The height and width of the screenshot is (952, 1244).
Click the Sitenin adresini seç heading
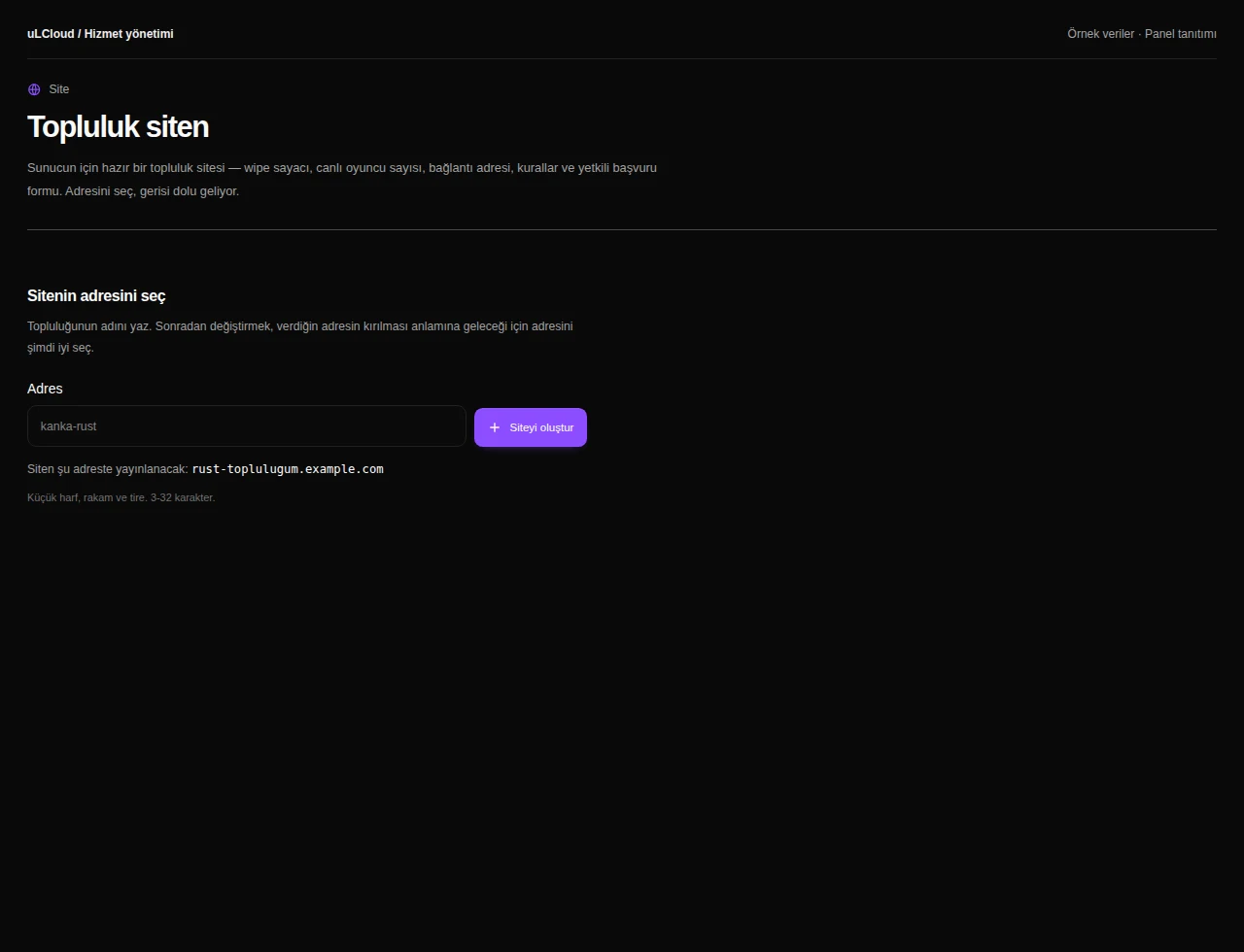(96, 296)
